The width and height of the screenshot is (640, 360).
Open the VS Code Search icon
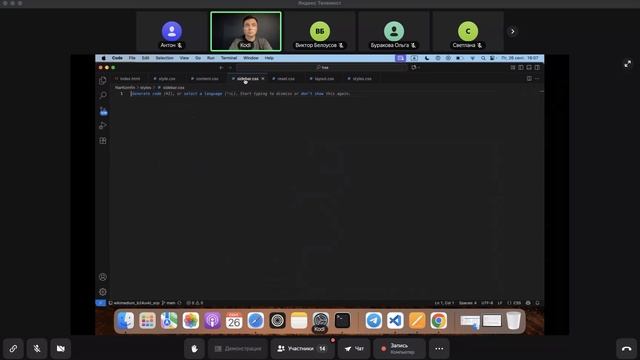[x=103, y=95]
